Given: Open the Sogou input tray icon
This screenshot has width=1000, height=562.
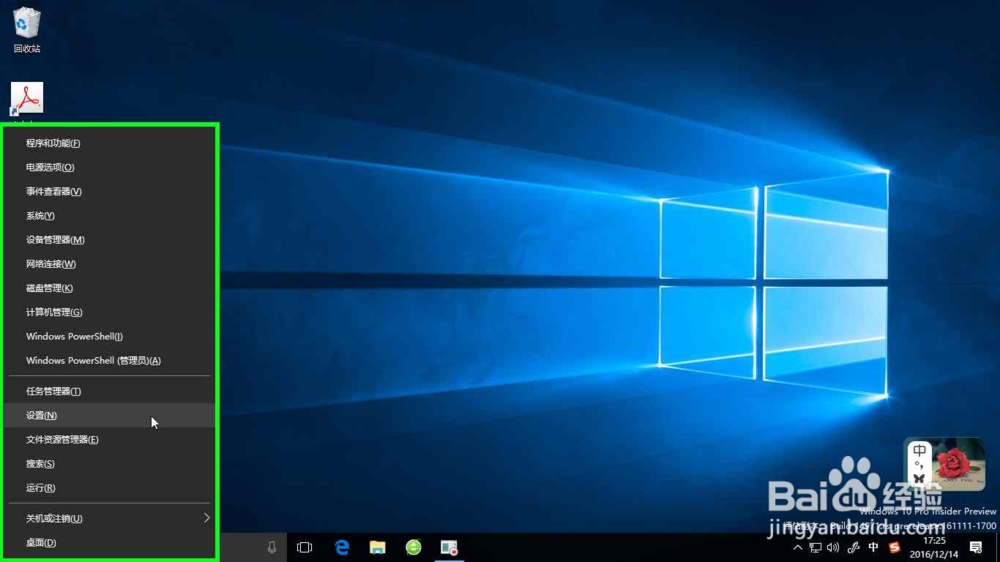Looking at the screenshot, I should pyautogui.click(x=894, y=547).
